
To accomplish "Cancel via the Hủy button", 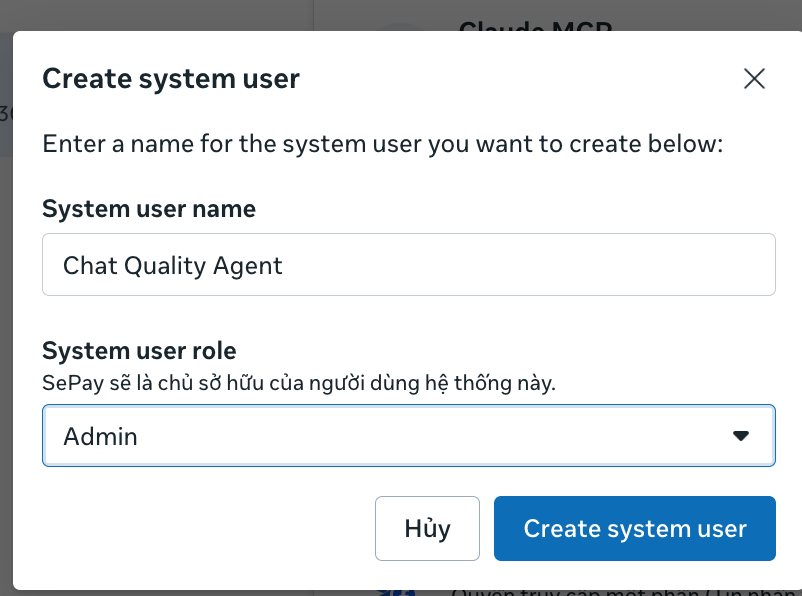I will pos(427,528).
